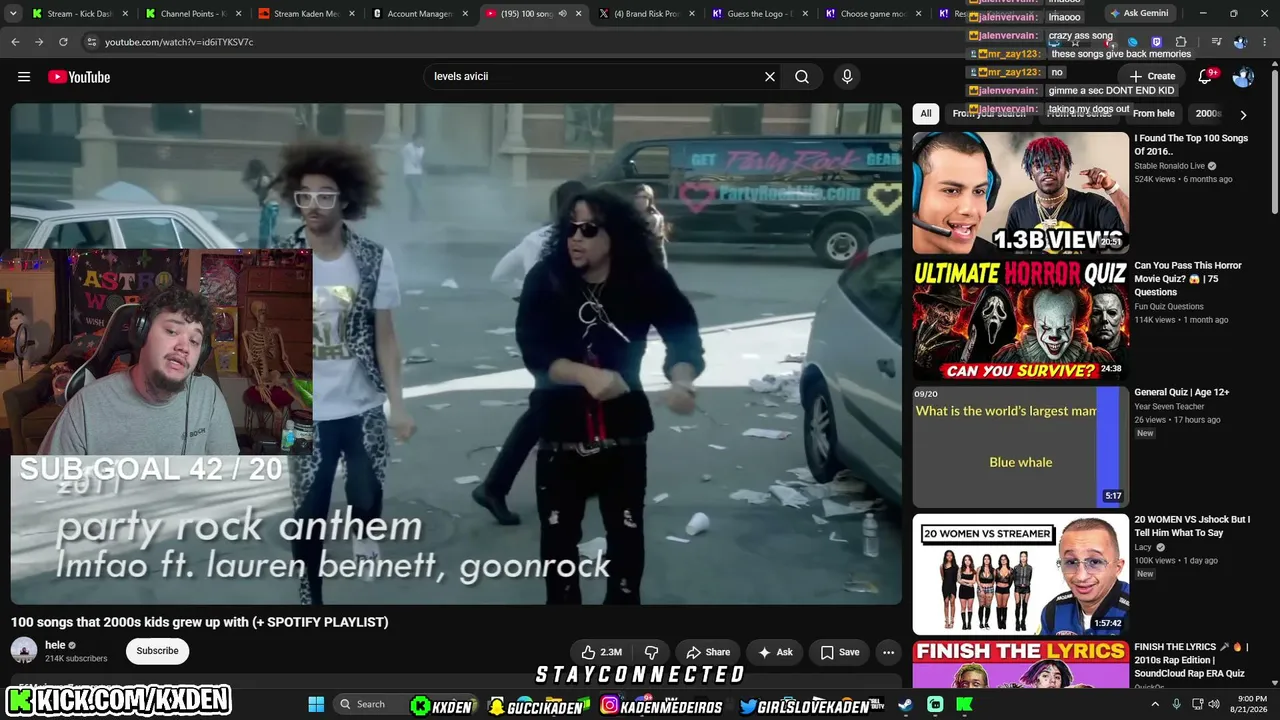Image resolution: width=1280 pixels, height=720 pixels.
Task: Reload the current page
Action: point(63,42)
